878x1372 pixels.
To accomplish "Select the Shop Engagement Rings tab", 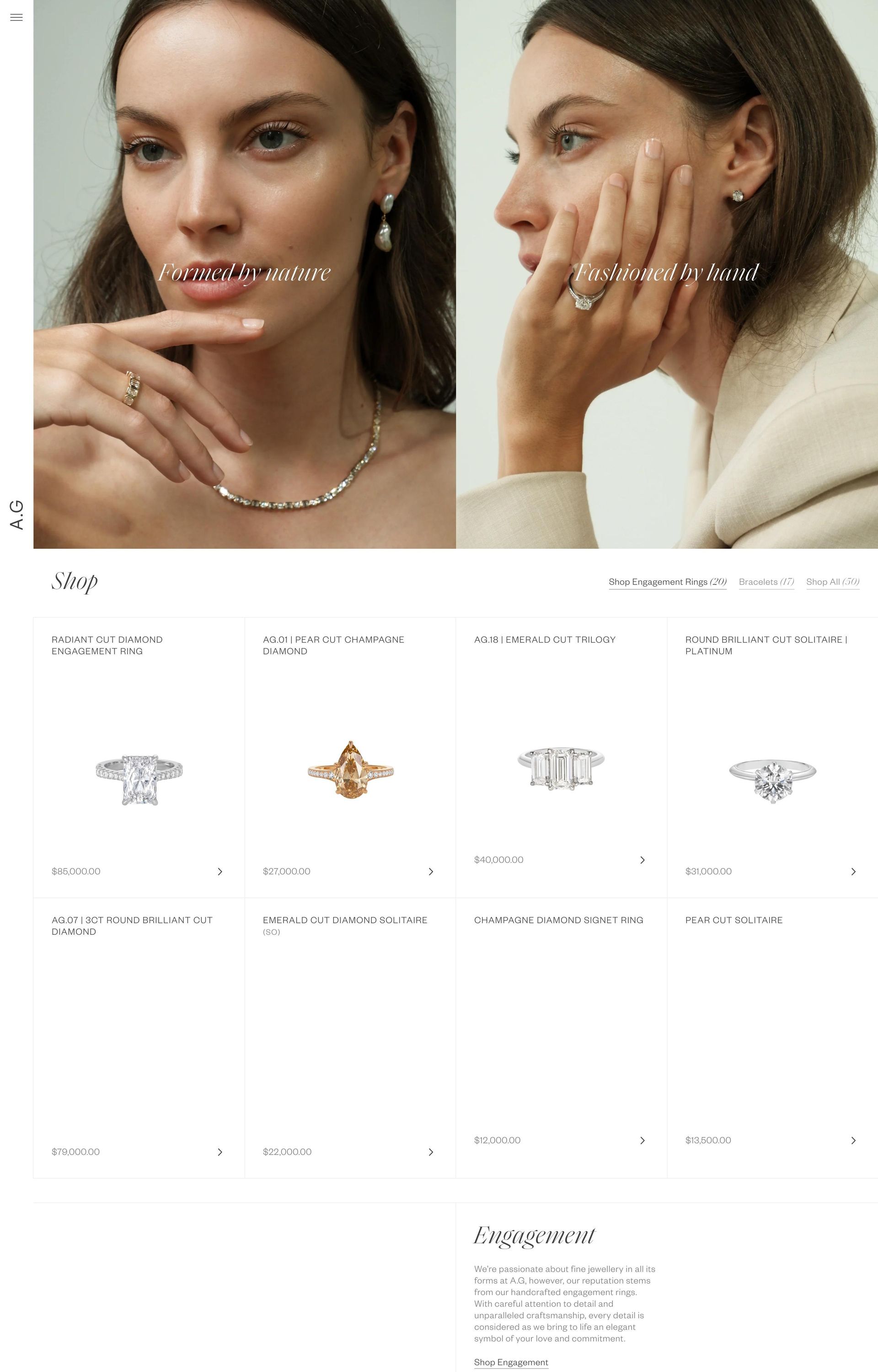I will [668, 582].
